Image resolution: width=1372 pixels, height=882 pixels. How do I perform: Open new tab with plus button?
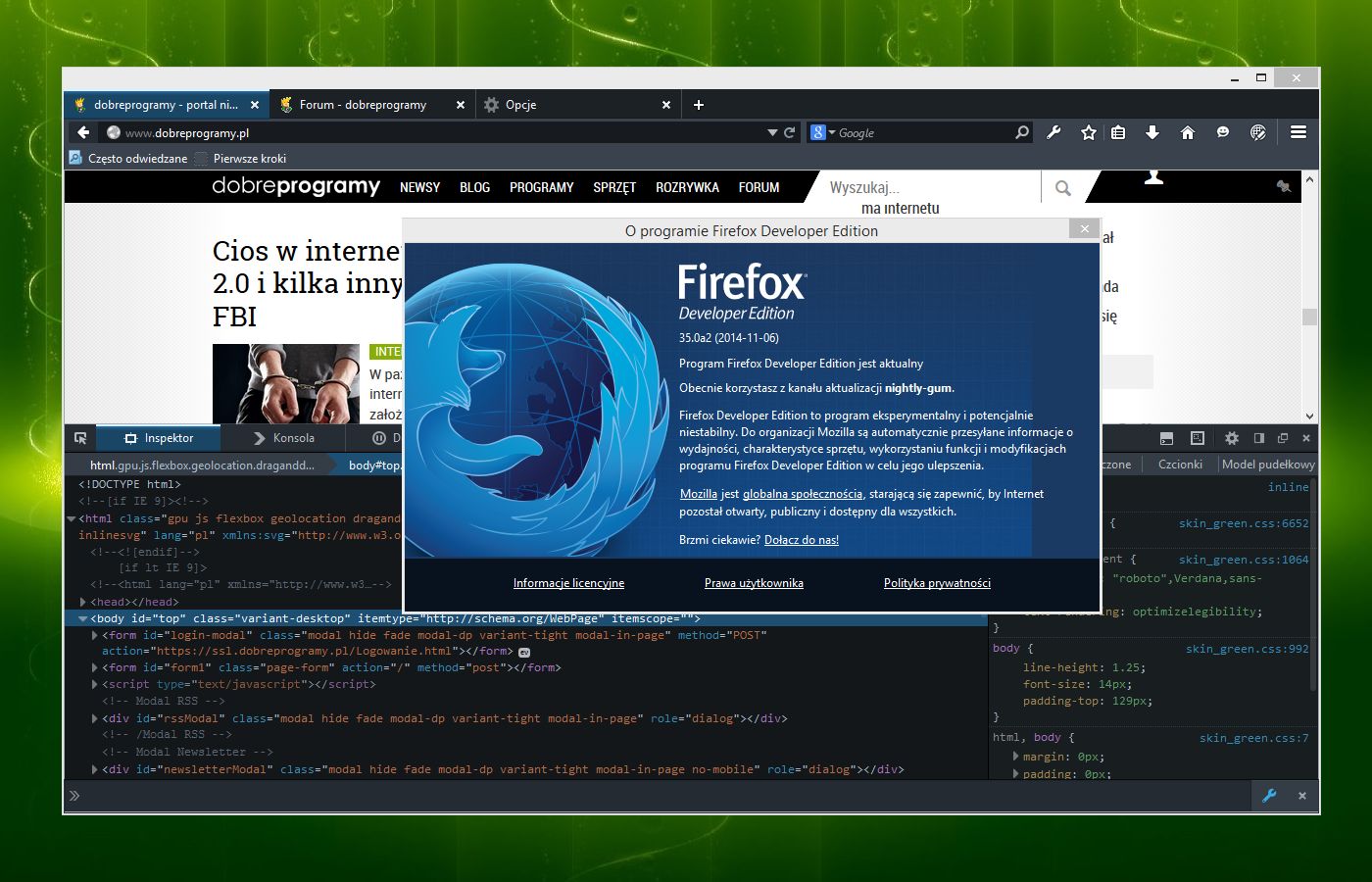[699, 105]
